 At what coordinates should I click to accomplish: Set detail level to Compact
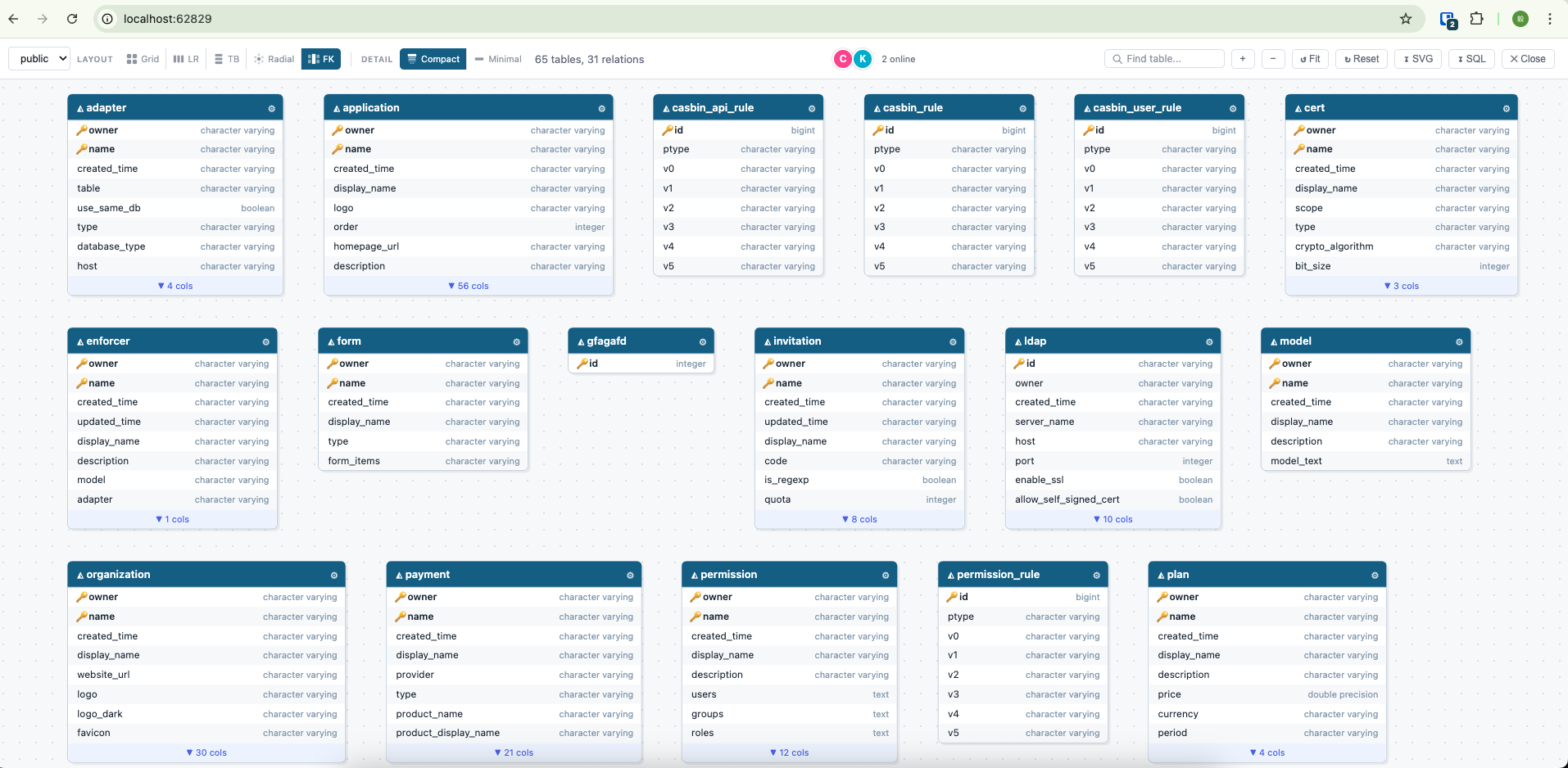click(x=433, y=59)
